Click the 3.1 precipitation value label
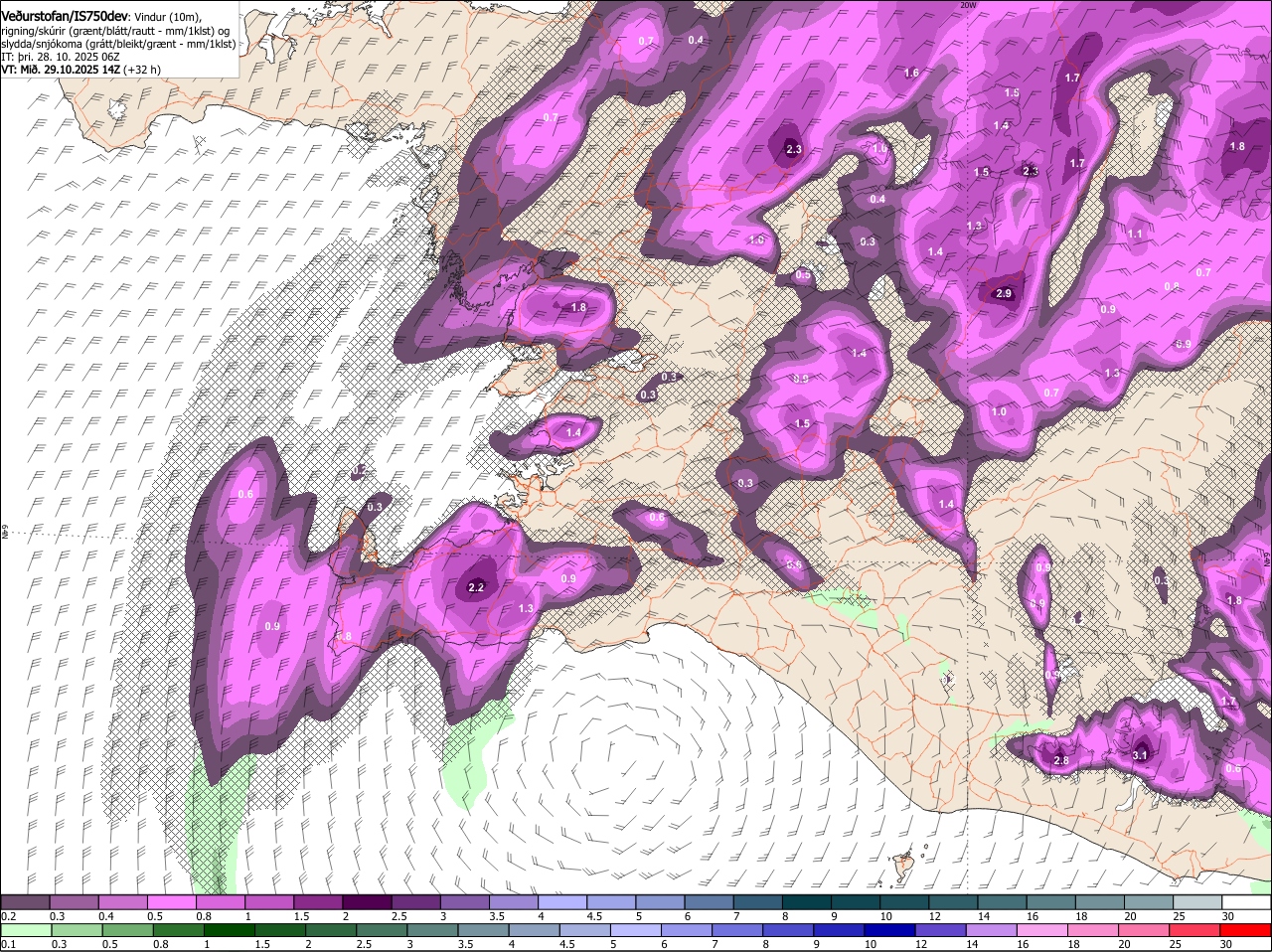The image size is (1272, 952). point(1140,755)
